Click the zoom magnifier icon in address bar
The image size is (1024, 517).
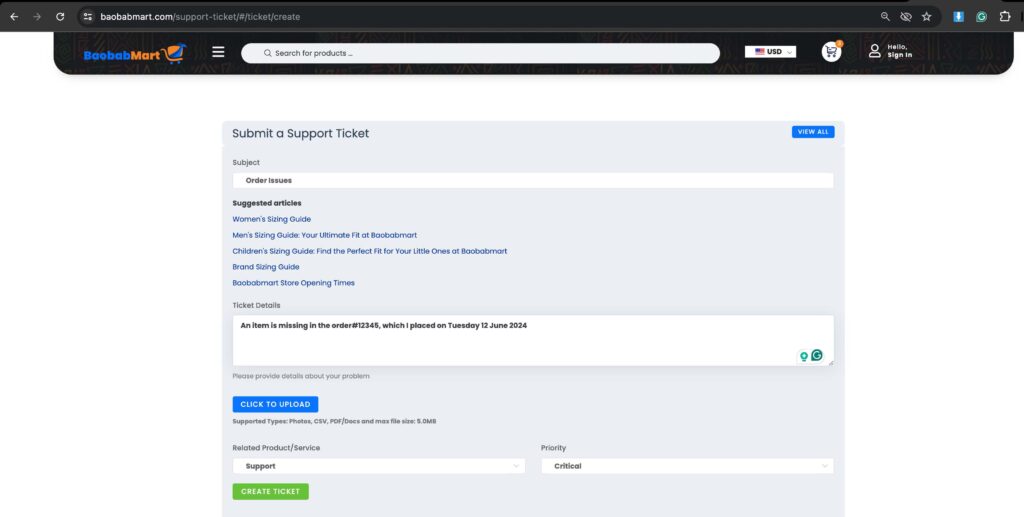885,17
